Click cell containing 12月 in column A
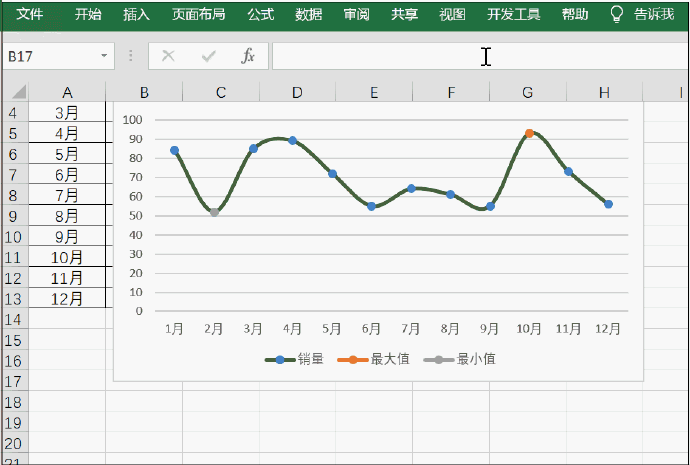This screenshot has height=465, width=690. [67, 299]
